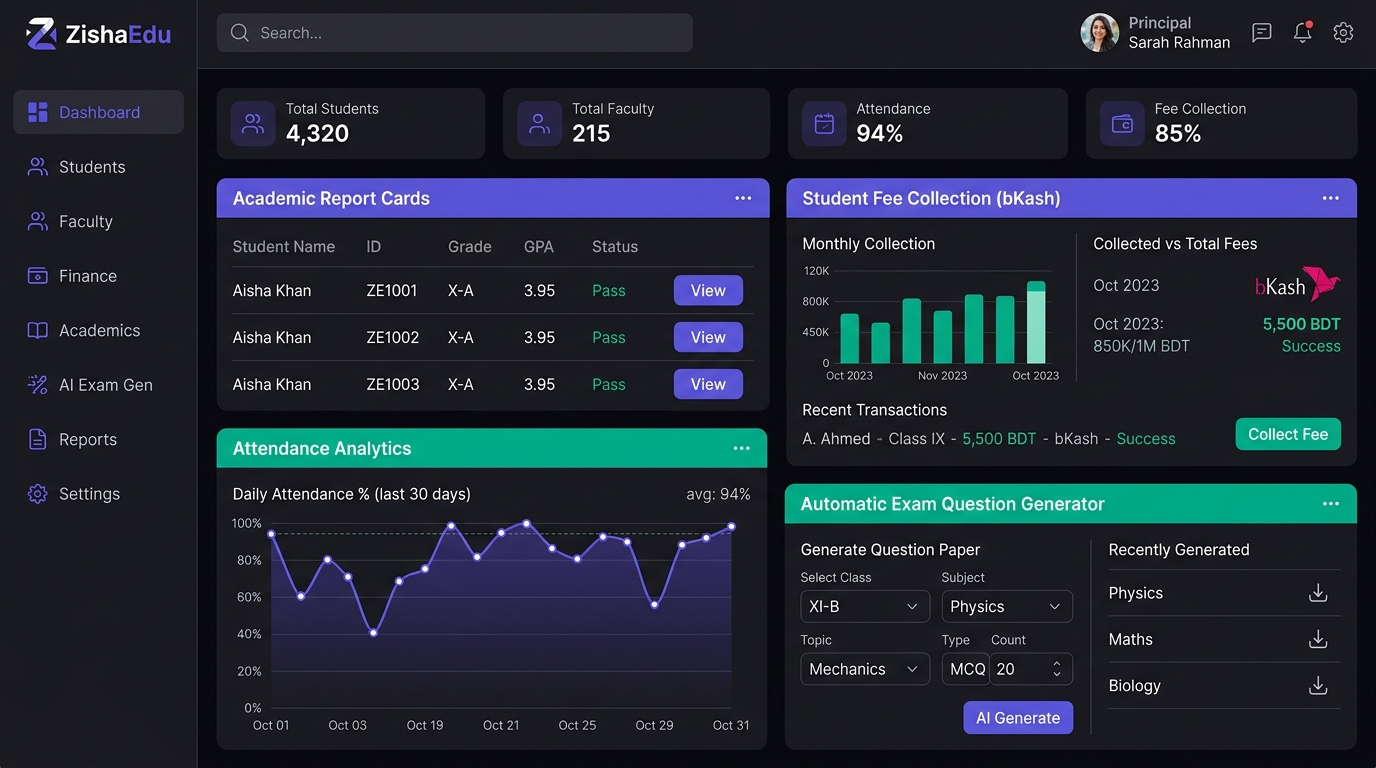Open Academic Report Cards options menu

[x=743, y=198]
